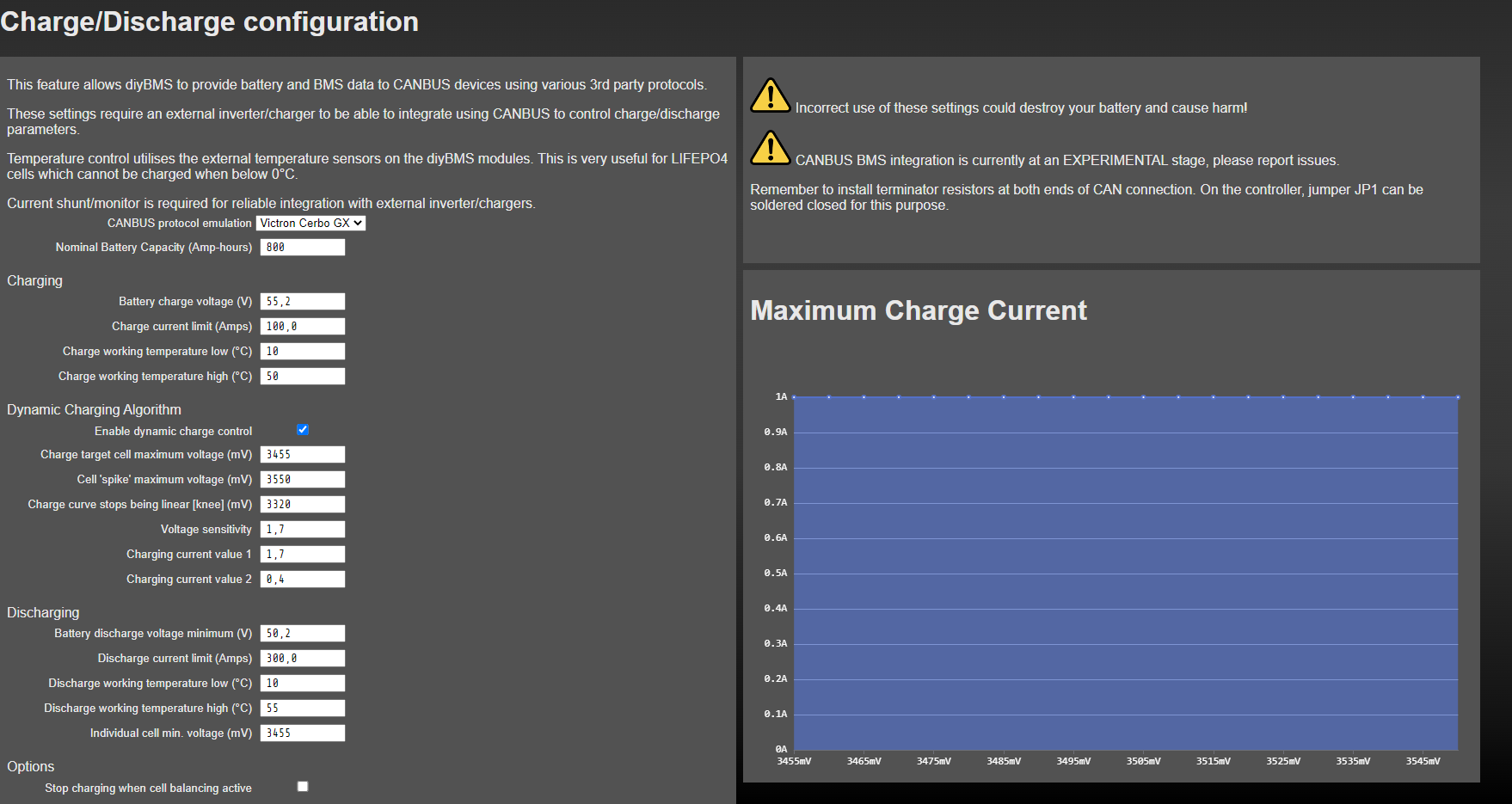Click the Discharge current limit field
This screenshot has width=1512, height=804.
pyautogui.click(x=302, y=658)
